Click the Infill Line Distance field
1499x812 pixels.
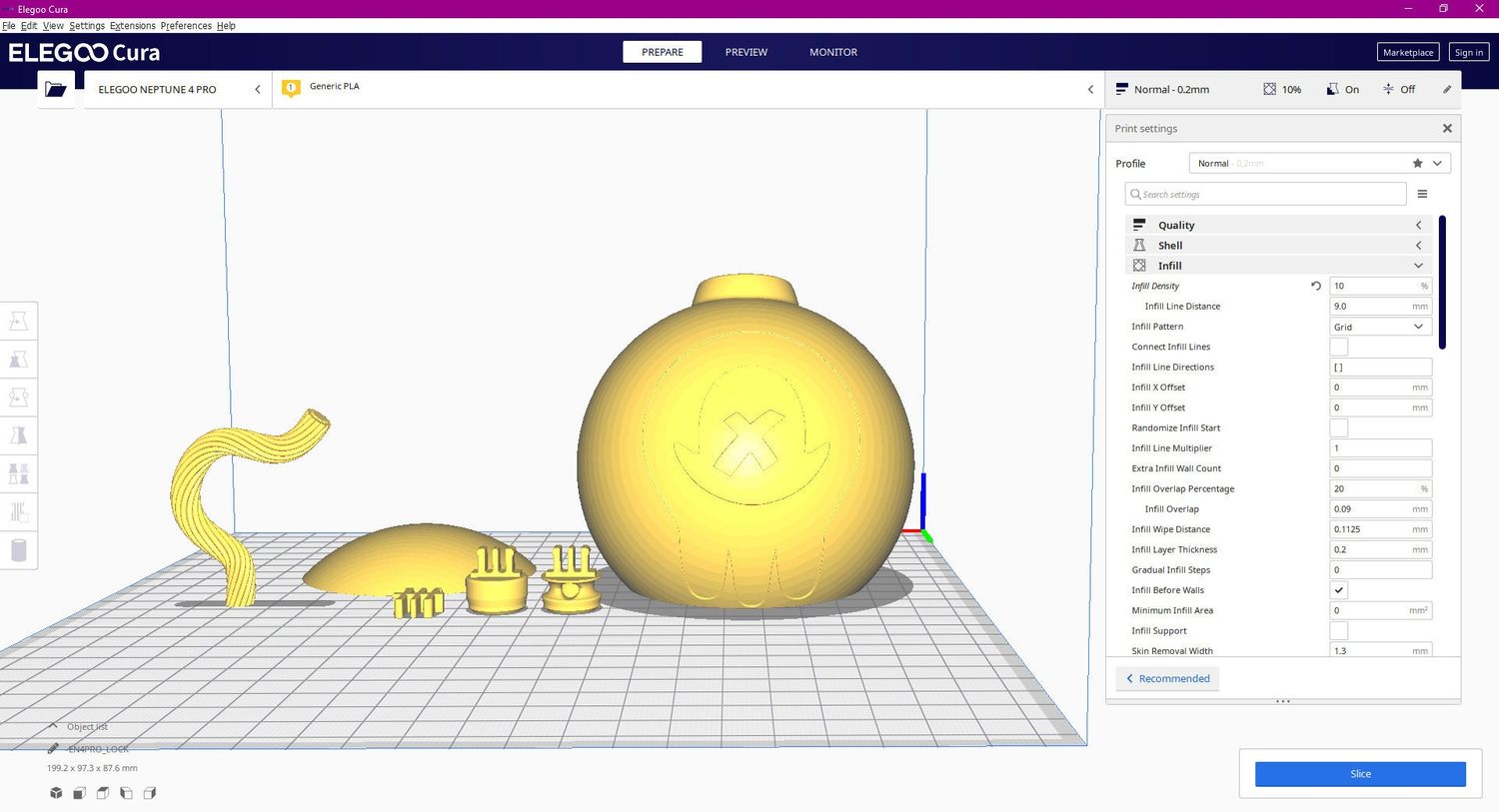[x=1381, y=306]
